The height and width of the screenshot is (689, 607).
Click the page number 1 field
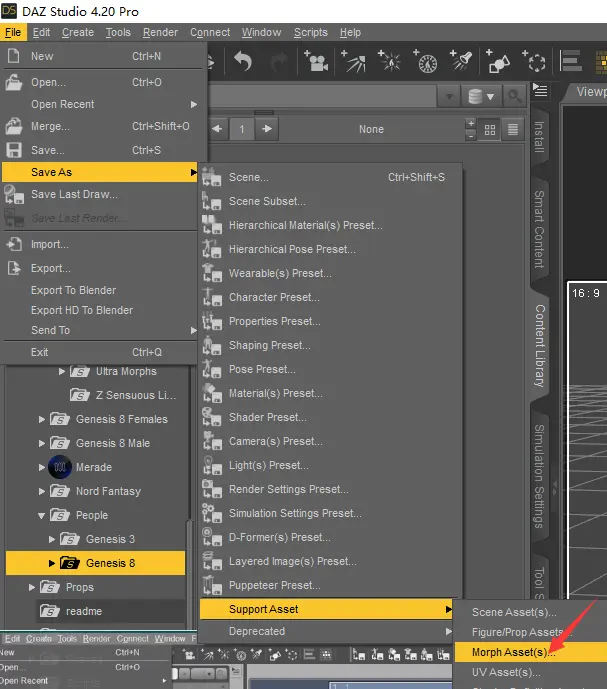(x=242, y=129)
